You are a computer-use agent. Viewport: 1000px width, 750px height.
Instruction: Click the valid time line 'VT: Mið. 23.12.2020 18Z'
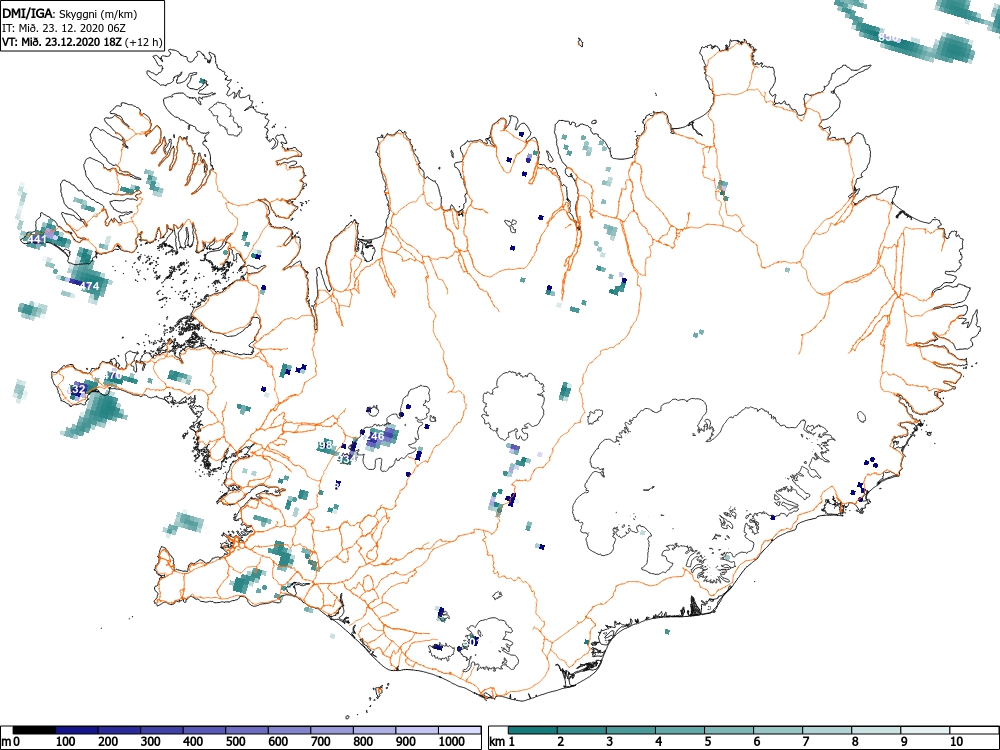point(63,42)
